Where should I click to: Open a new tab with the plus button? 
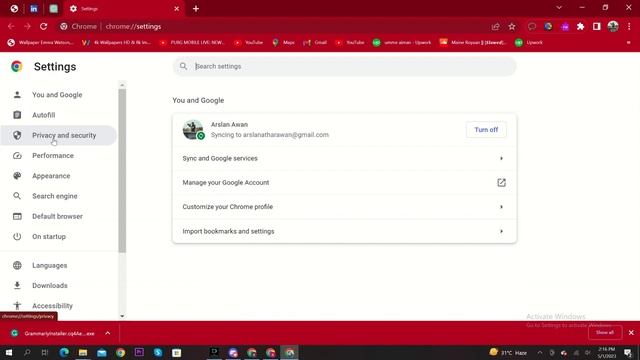pos(196,9)
